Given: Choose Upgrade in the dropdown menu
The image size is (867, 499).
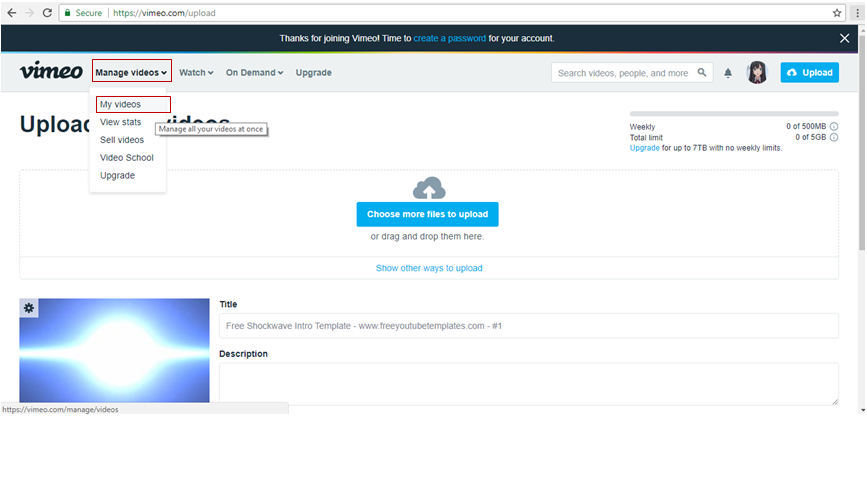Looking at the screenshot, I should [x=117, y=175].
